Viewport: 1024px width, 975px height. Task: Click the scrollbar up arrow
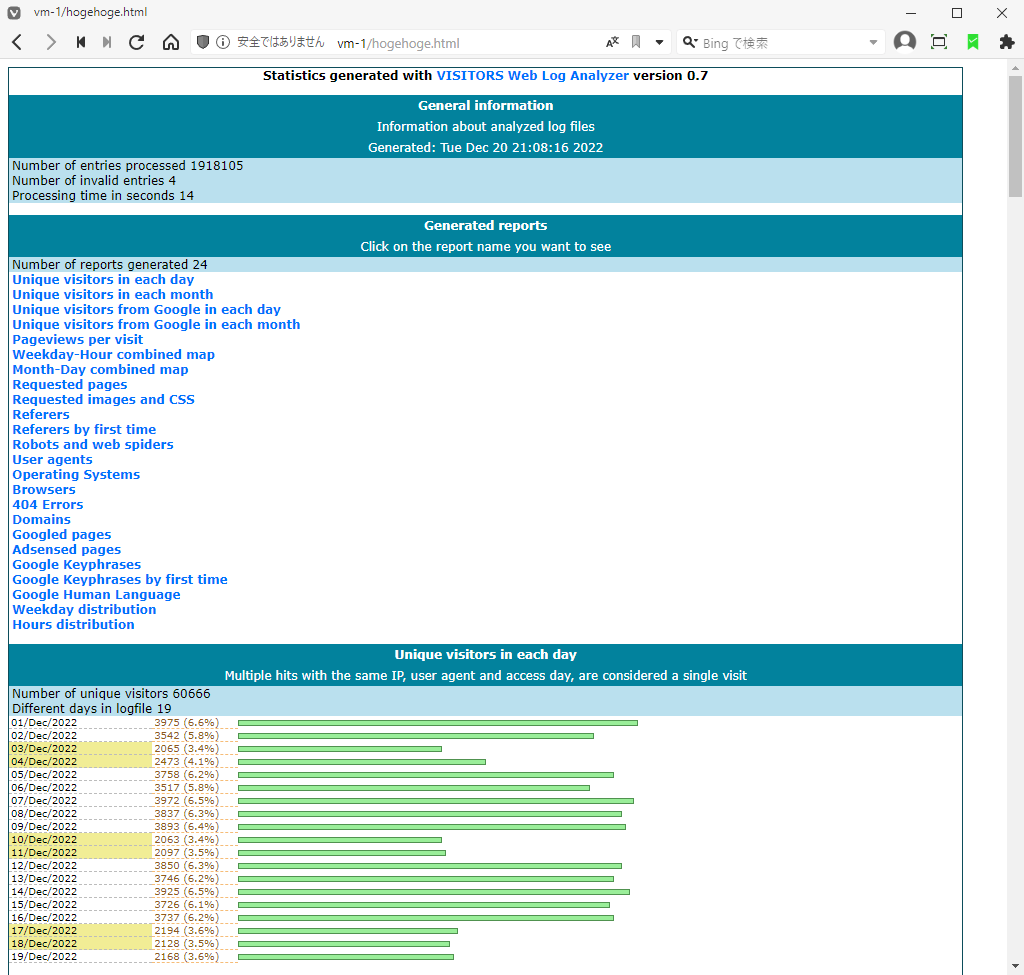click(x=1015, y=67)
